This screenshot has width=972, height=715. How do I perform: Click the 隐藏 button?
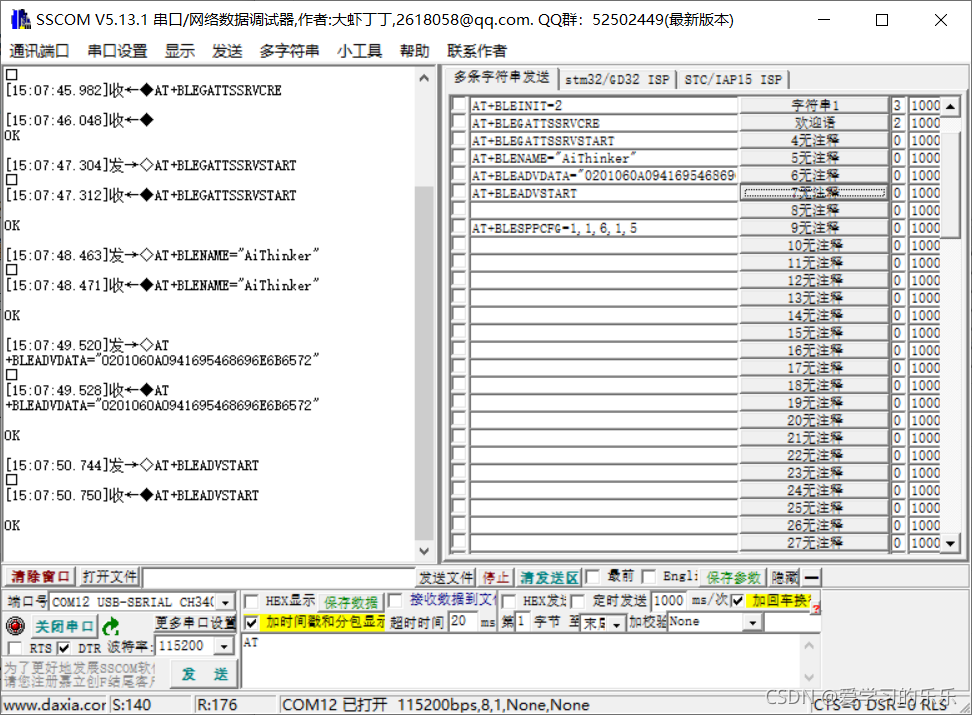785,578
